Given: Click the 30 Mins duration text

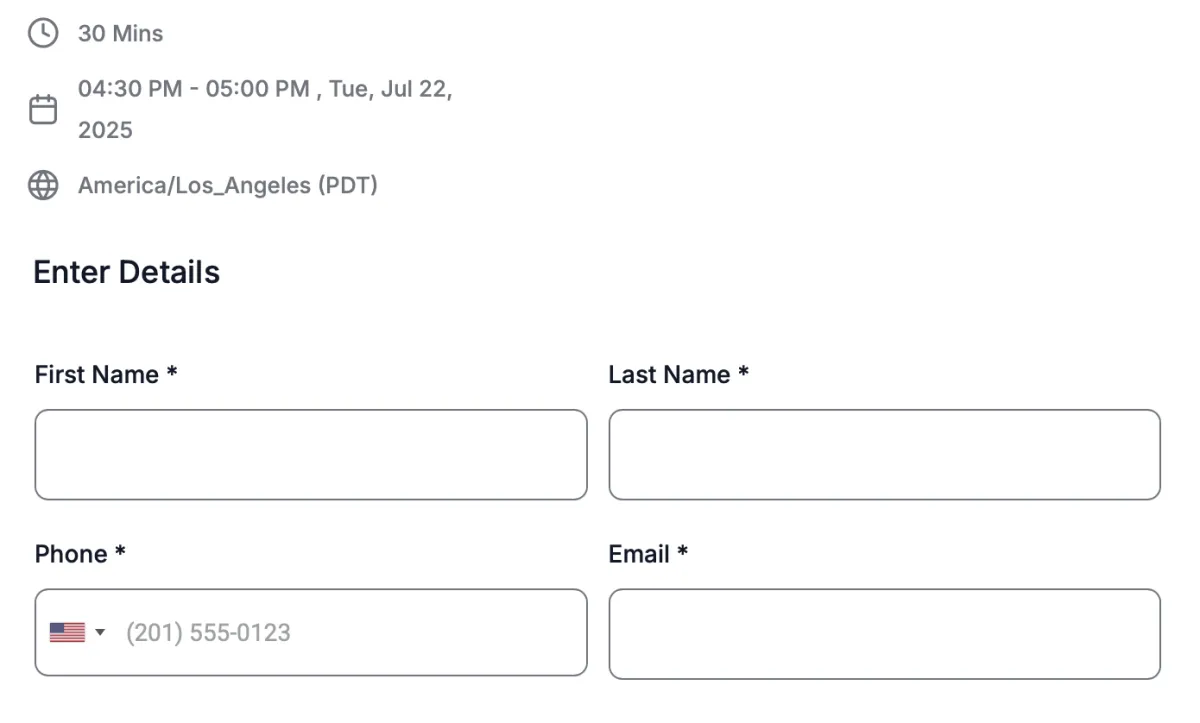Looking at the screenshot, I should [x=121, y=34].
